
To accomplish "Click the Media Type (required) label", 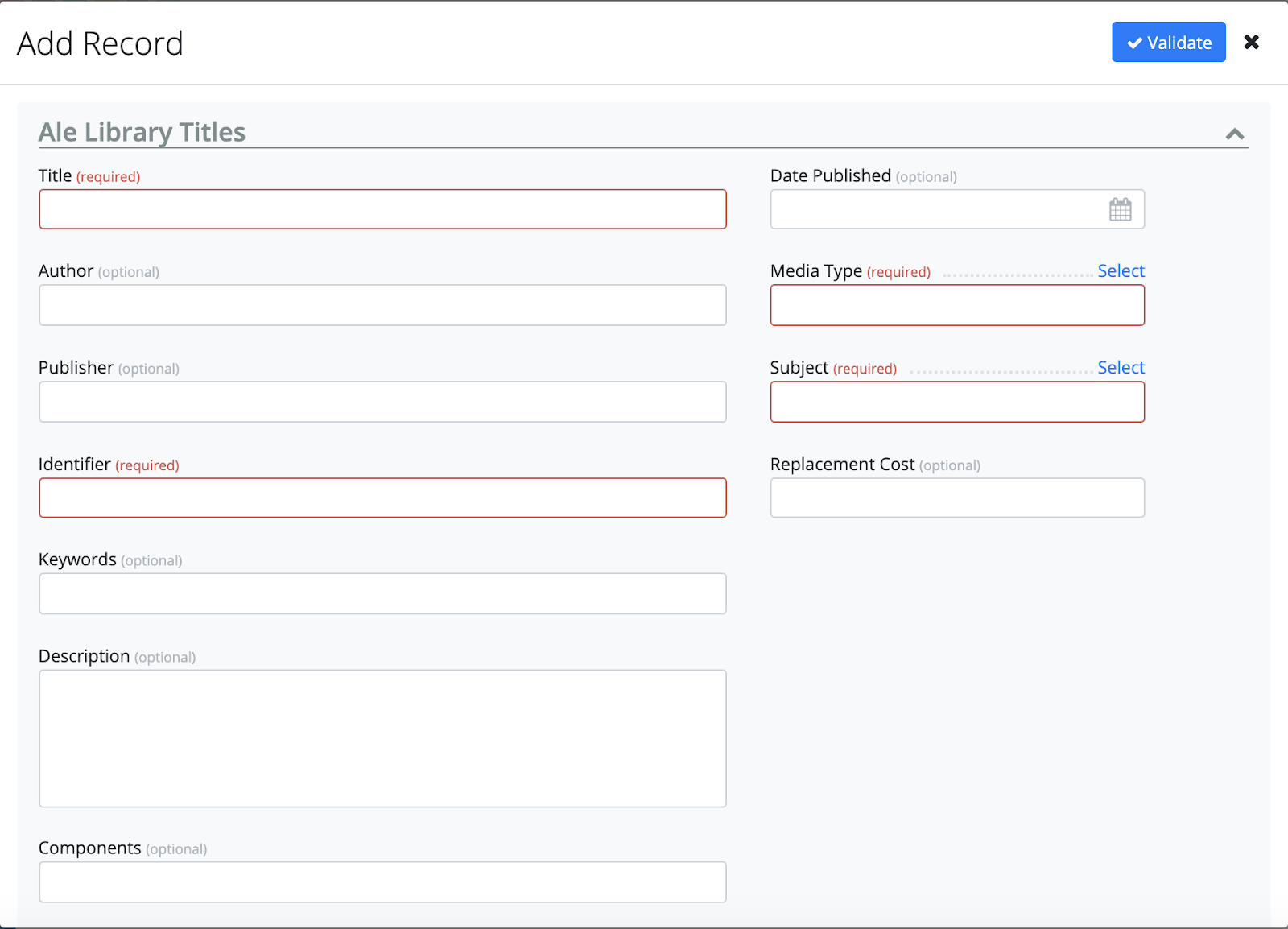I will (850, 271).
